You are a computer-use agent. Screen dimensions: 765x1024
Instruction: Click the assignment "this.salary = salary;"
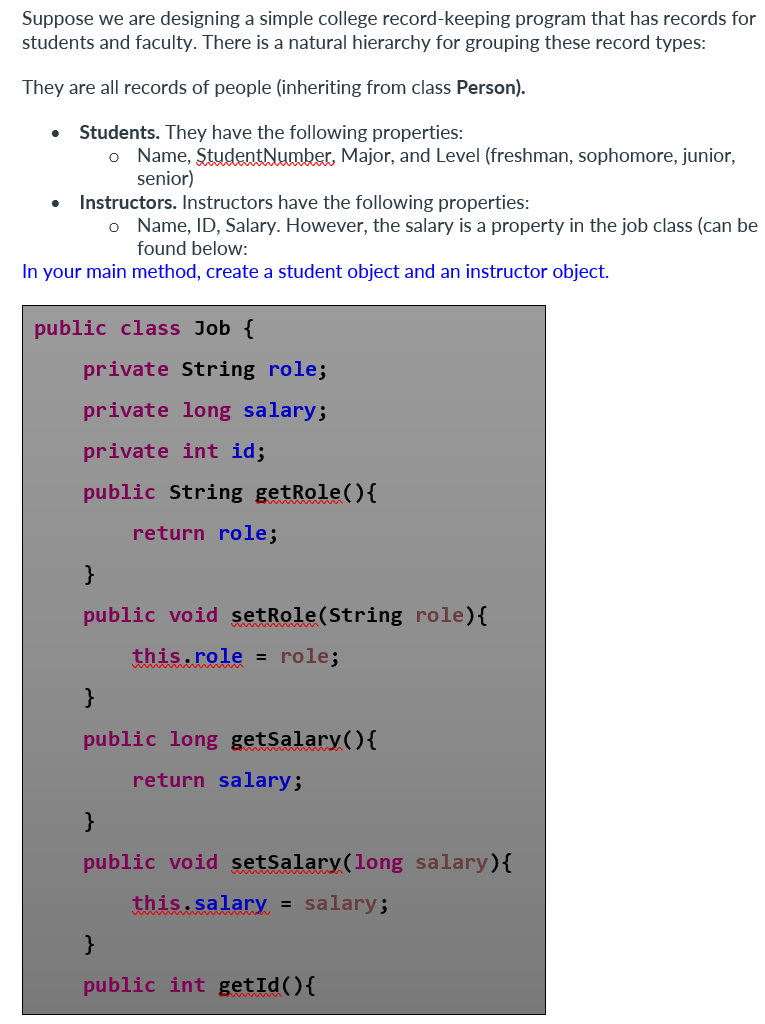click(261, 904)
